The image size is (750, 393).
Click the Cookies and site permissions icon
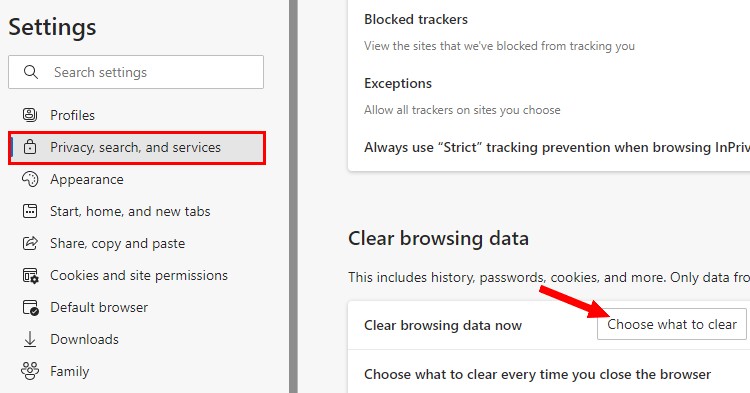(31, 275)
